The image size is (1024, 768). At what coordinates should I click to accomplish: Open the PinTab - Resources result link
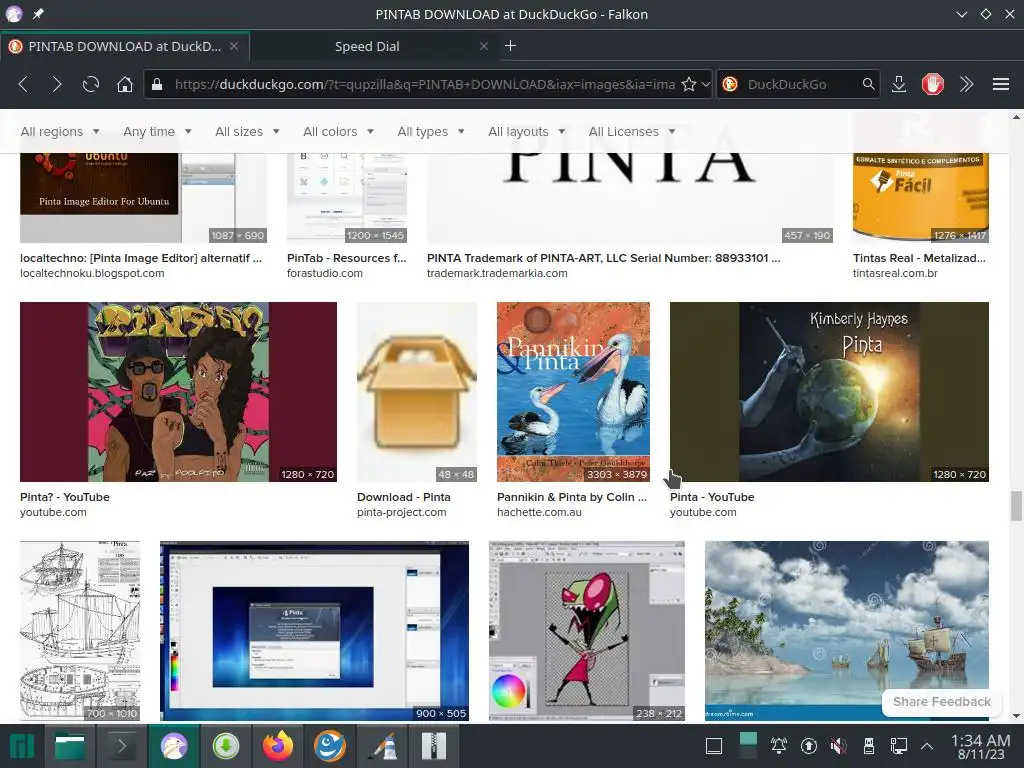pyautogui.click(x=346, y=258)
